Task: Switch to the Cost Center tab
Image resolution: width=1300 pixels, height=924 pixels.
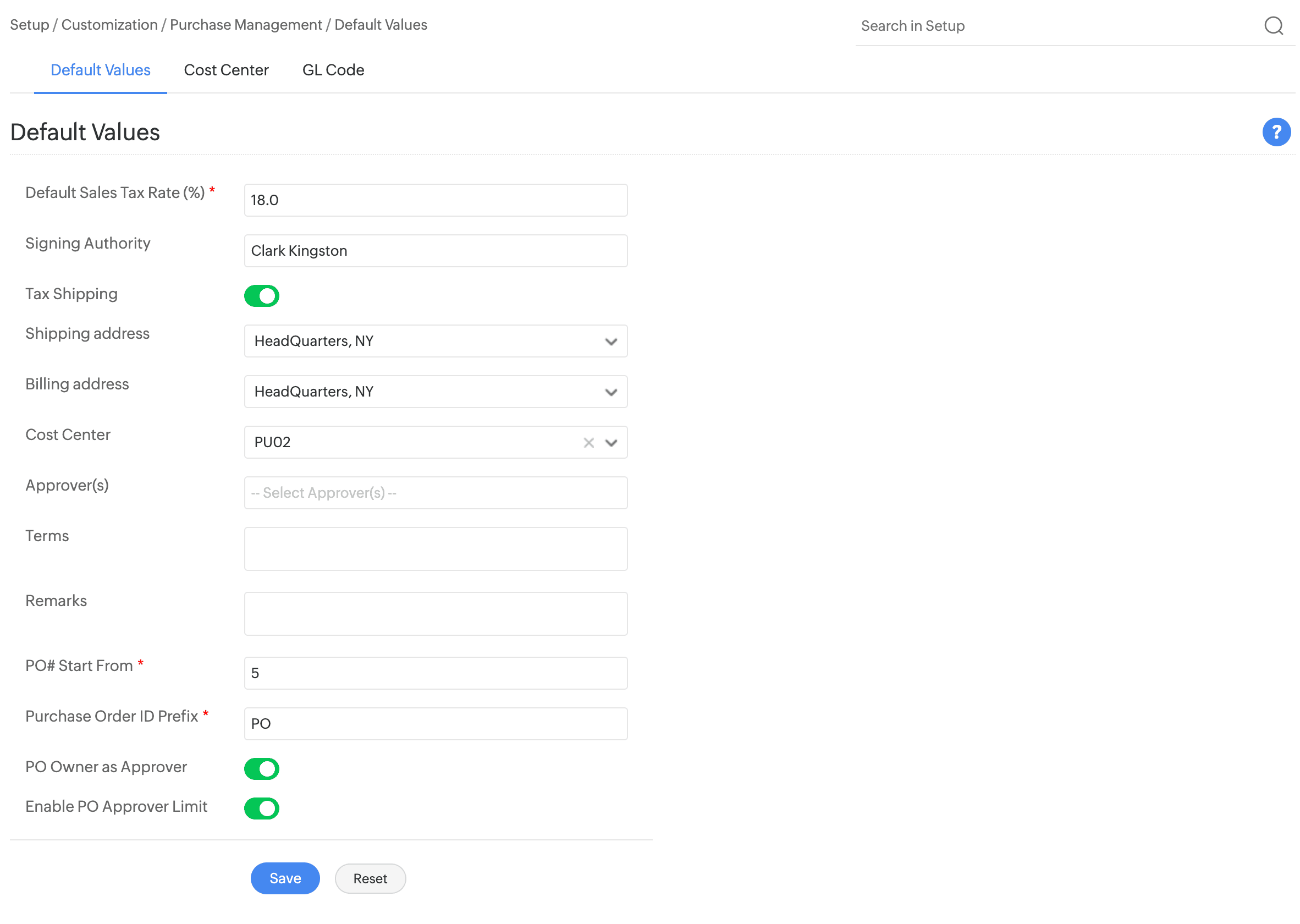Action: 226,70
